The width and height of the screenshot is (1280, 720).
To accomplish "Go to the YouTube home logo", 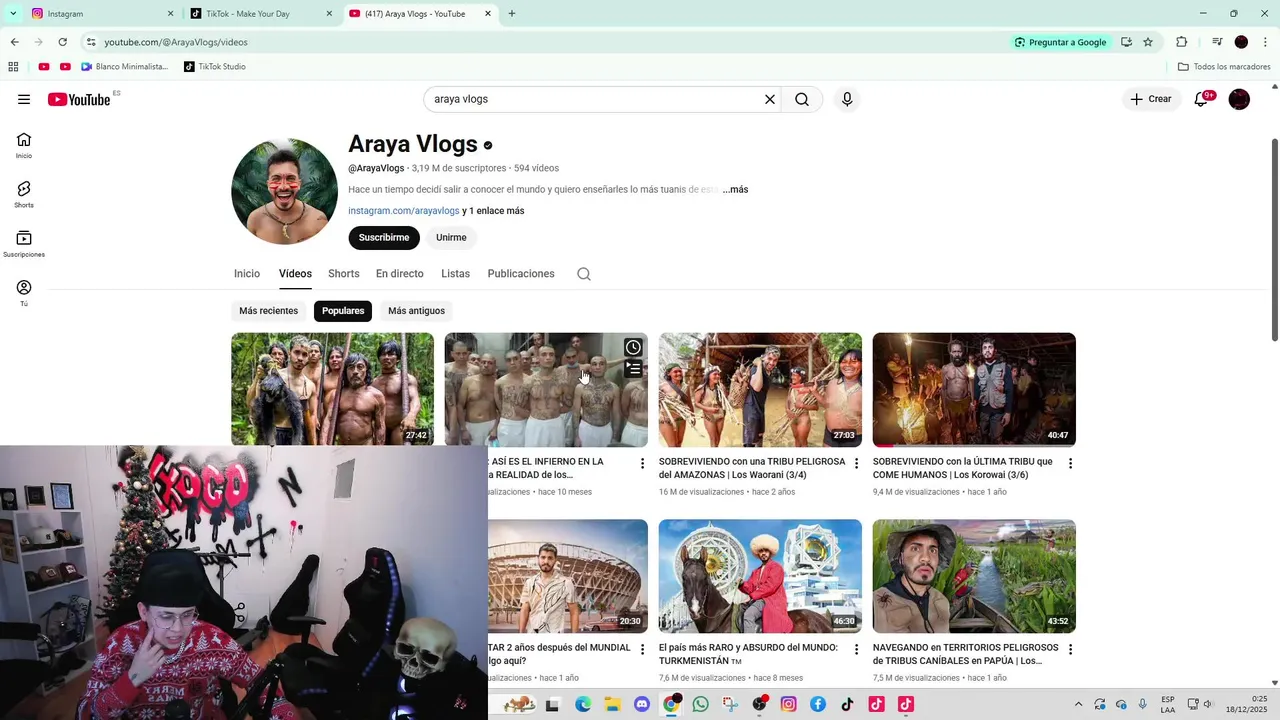I will [x=79, y=99].
